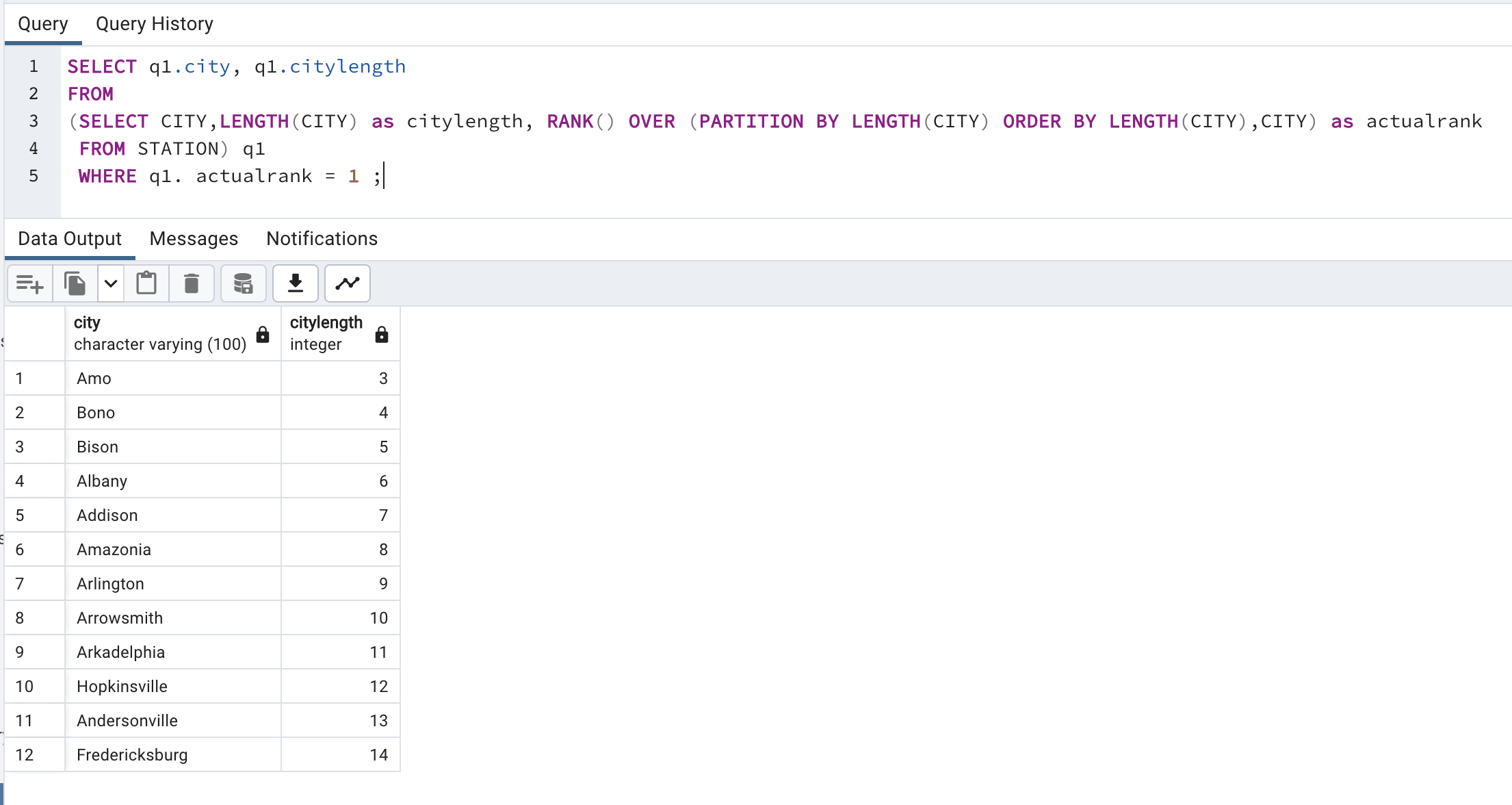Image resolution: width=1512 pixels, height=805 pixels.
Task: Click the Graph visualiser icon
Action: (348, 283)
